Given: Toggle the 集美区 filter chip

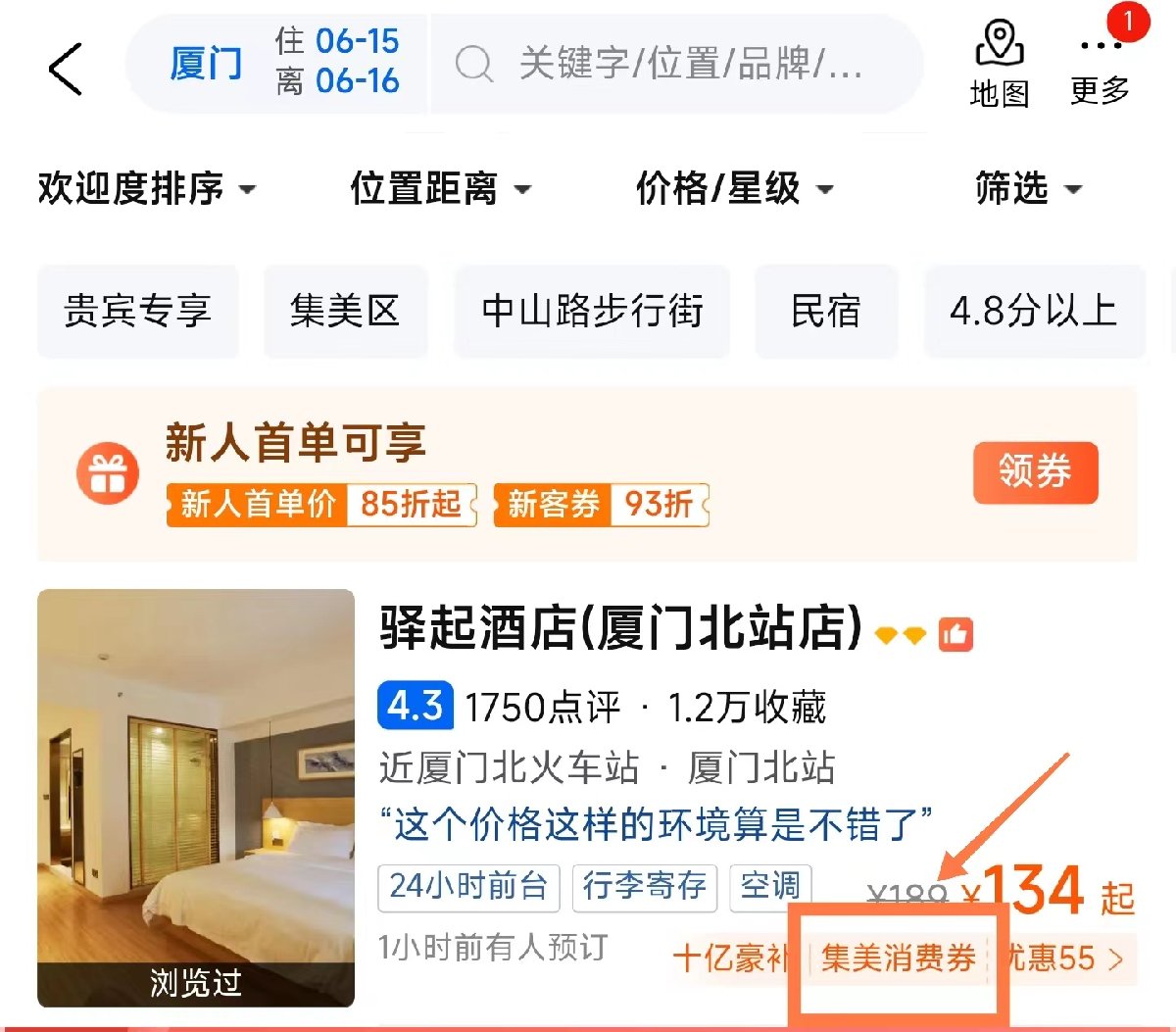Looking at the screenshot, I should [345, 312].
